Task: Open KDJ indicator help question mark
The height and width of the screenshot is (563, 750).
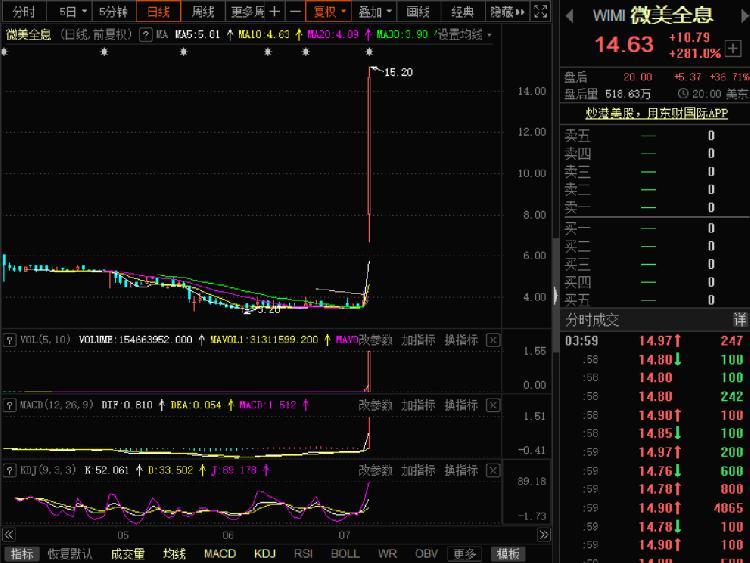Action: pos(9,470)
